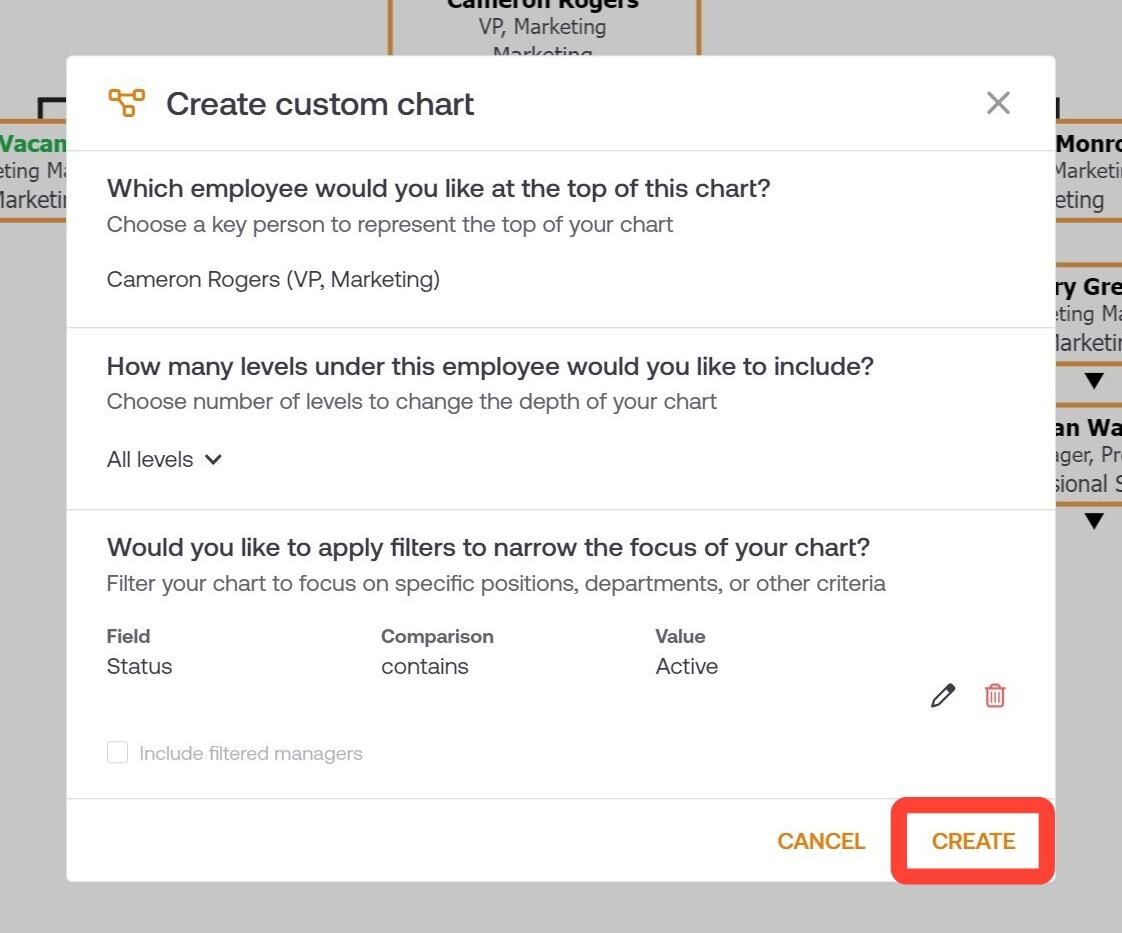Open the All levels dropdown

[x=164, y=459]
